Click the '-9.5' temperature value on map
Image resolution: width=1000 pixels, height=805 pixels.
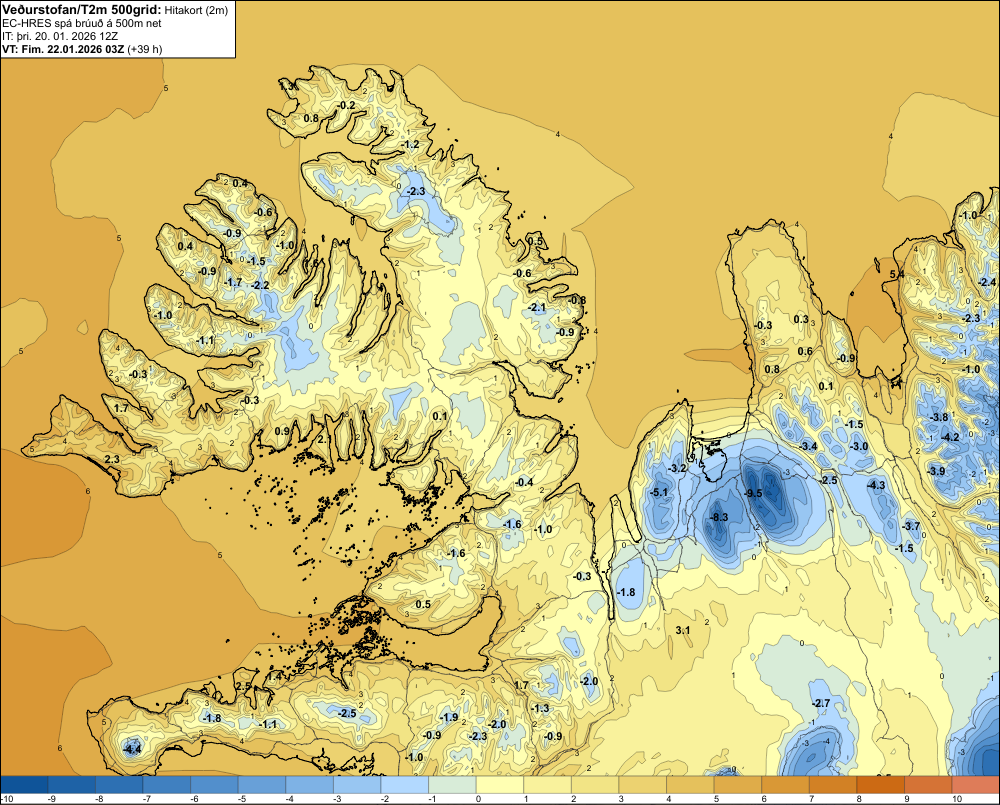(x=753, y=493)
